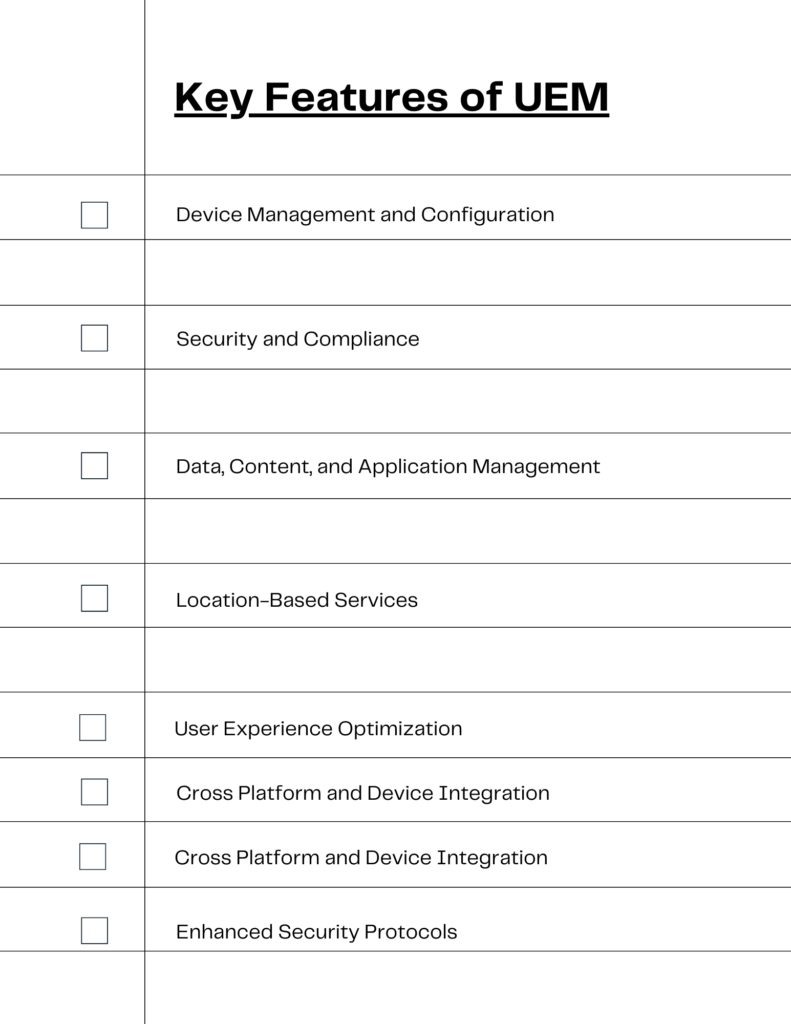This screenshot has height=1024, width=791.
Task: Click the Key Features of UEM heading
Action: (x=391, y=98)
